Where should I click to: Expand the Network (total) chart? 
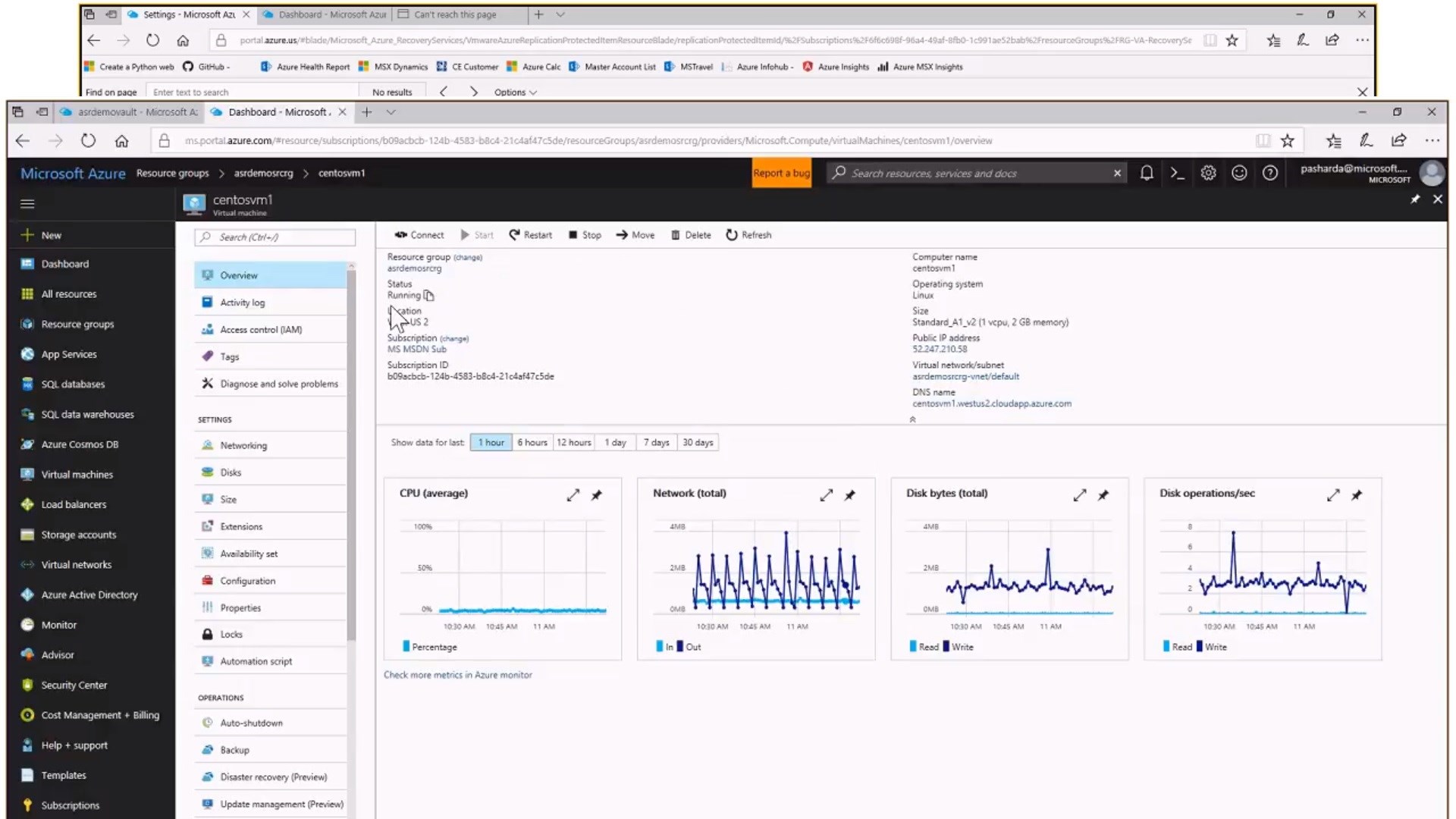[826, 495]
